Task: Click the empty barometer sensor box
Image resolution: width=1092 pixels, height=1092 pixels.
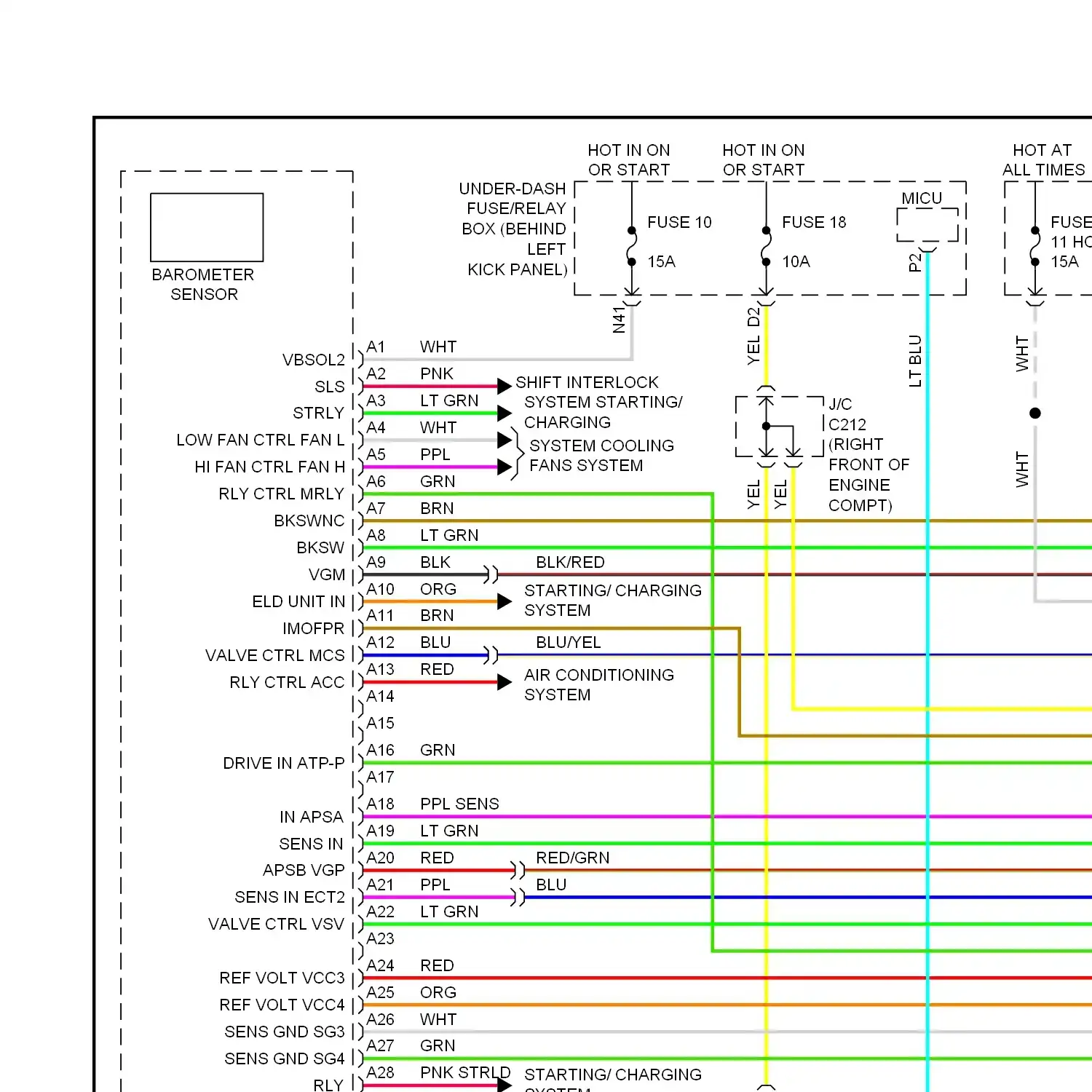Action: 207,227
